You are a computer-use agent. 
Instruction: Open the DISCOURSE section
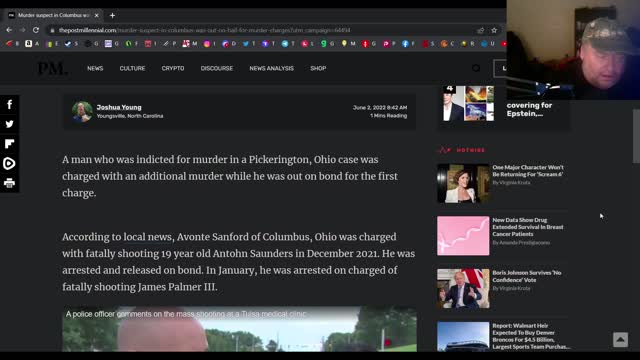point(217,68)
